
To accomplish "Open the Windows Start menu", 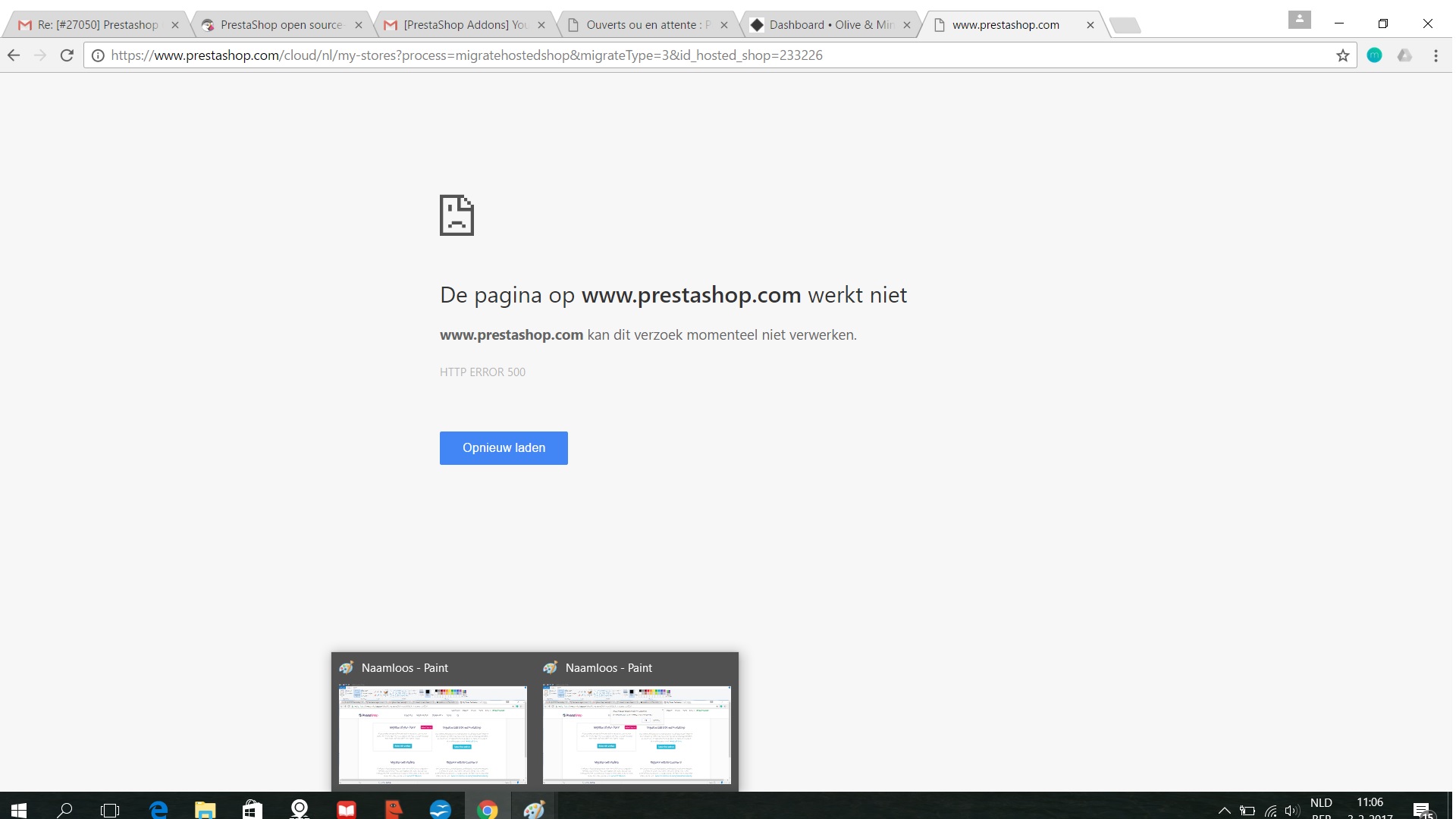I will click(x=19, y=809).
